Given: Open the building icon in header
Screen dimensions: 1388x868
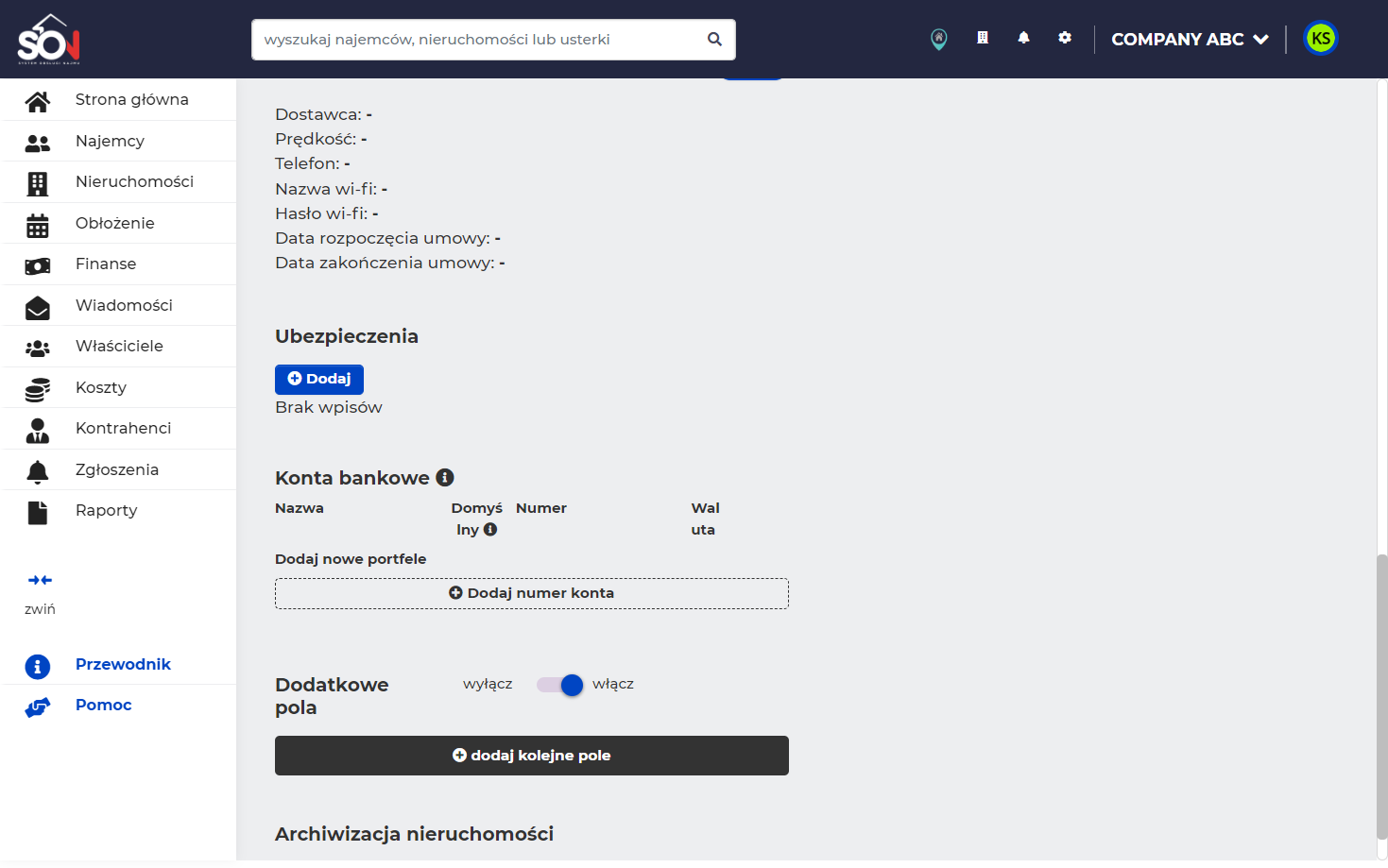Looking at the screenshot, I should coord(983,38).
